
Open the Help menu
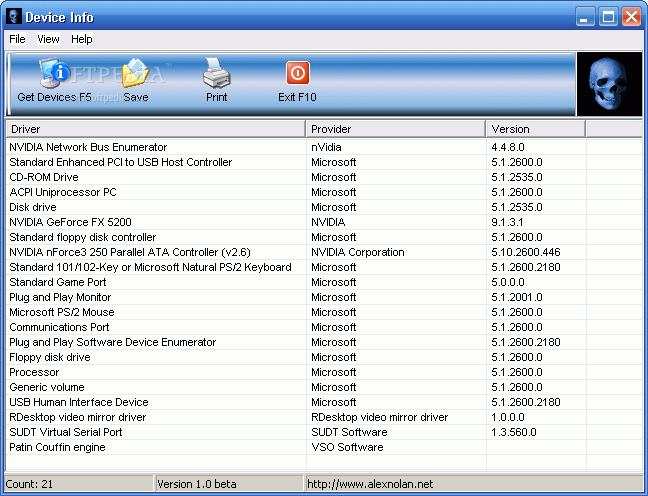[82, 39]
